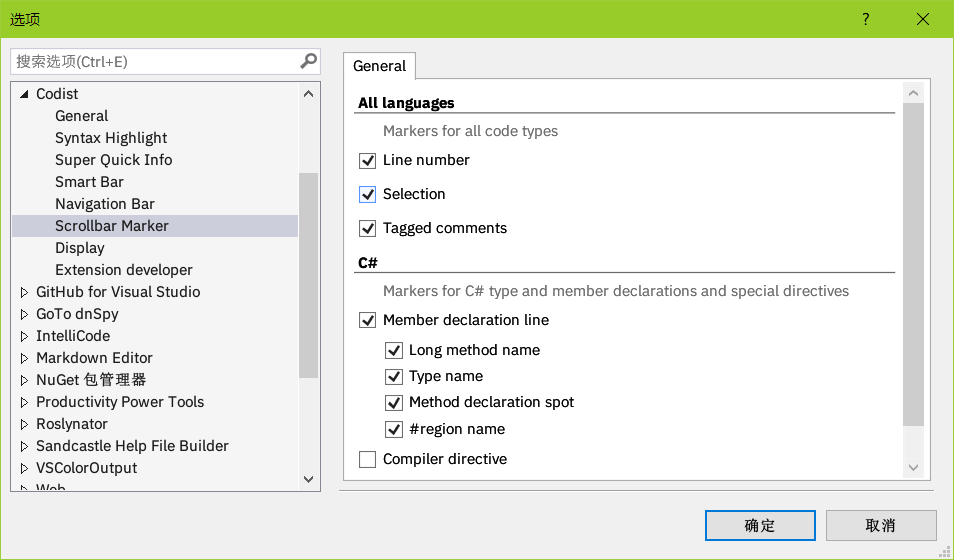
Task: Click the Codist tree label
Action: 57,94
